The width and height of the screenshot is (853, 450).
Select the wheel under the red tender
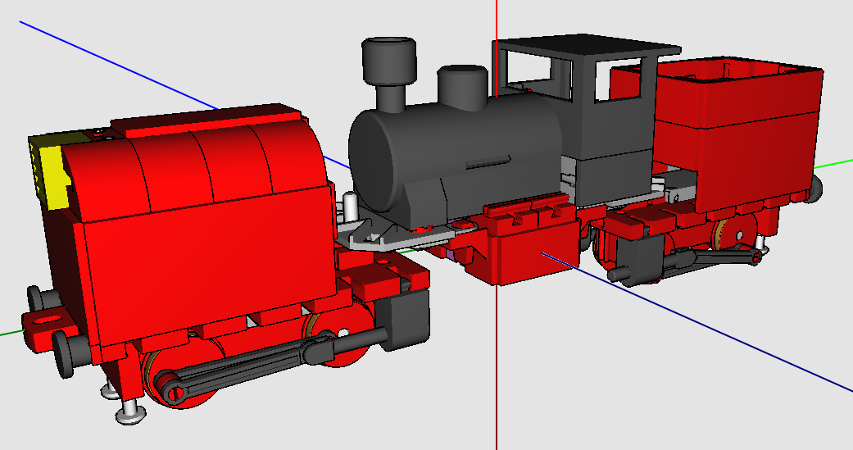point(732,235)
